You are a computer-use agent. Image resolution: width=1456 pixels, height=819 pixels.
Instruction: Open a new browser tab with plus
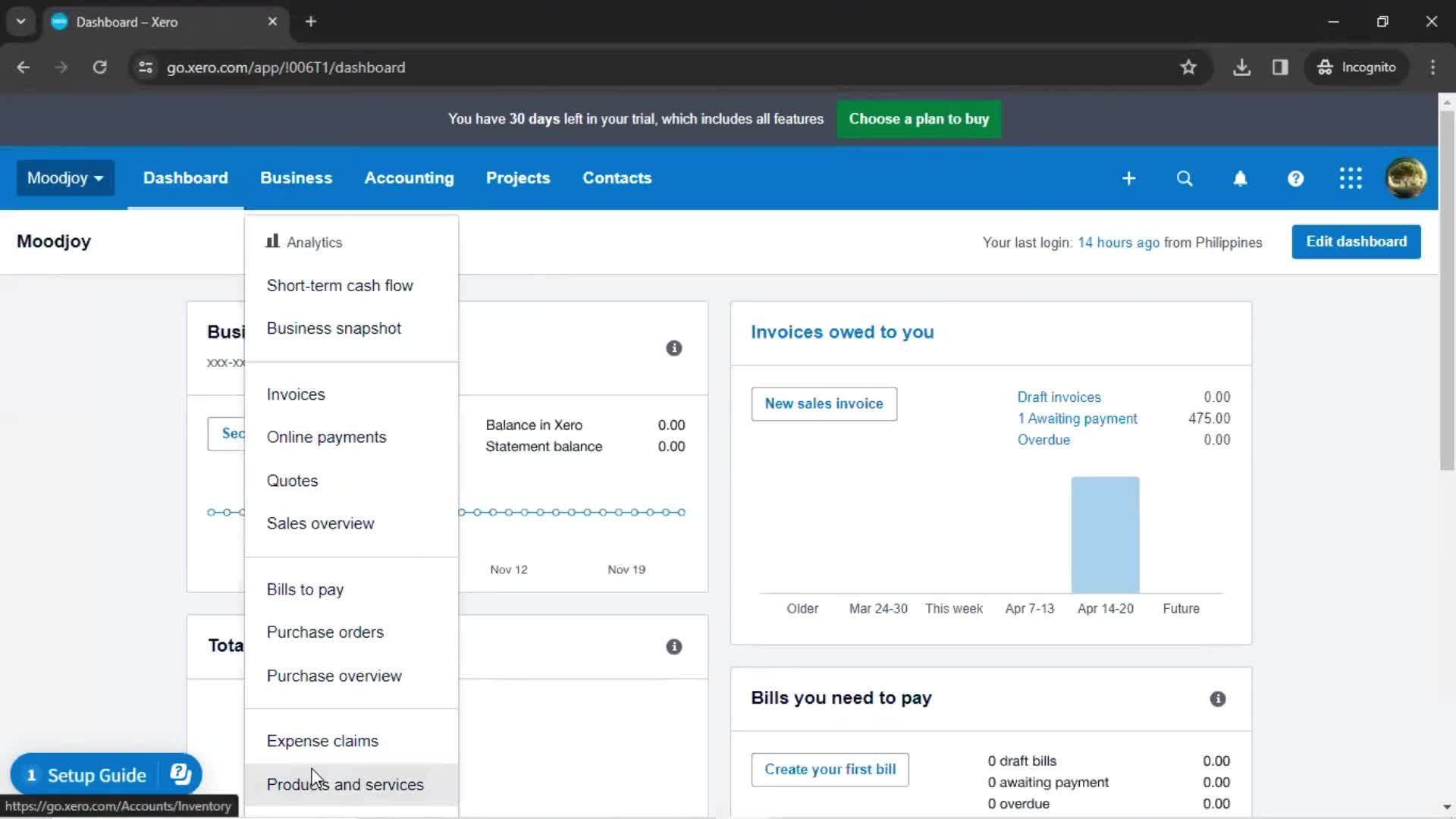tap(311, 21)
